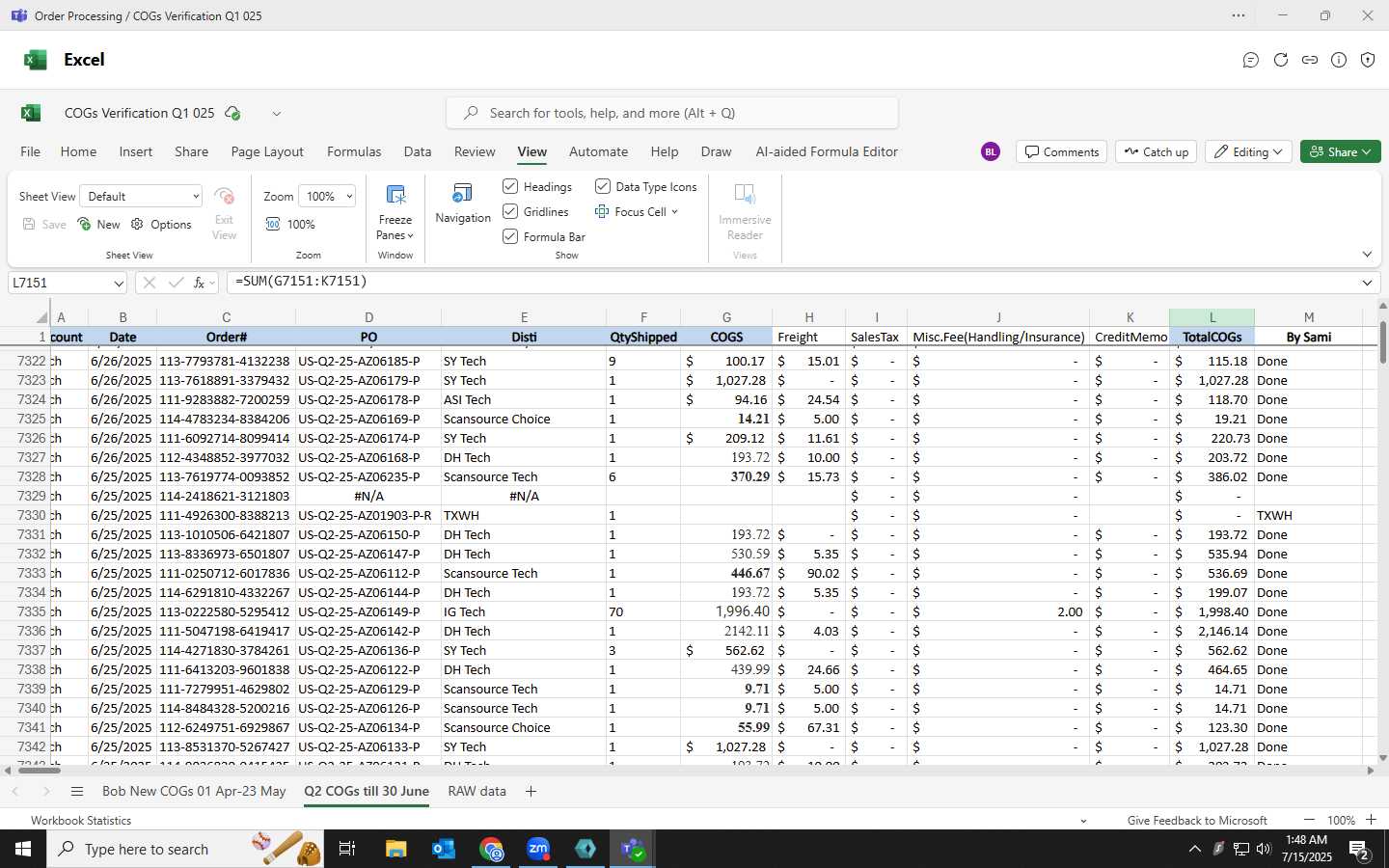Toggle the Formula Bar checkbox
The width and height of the screenshot is (1389, 868).
[510, 236]
